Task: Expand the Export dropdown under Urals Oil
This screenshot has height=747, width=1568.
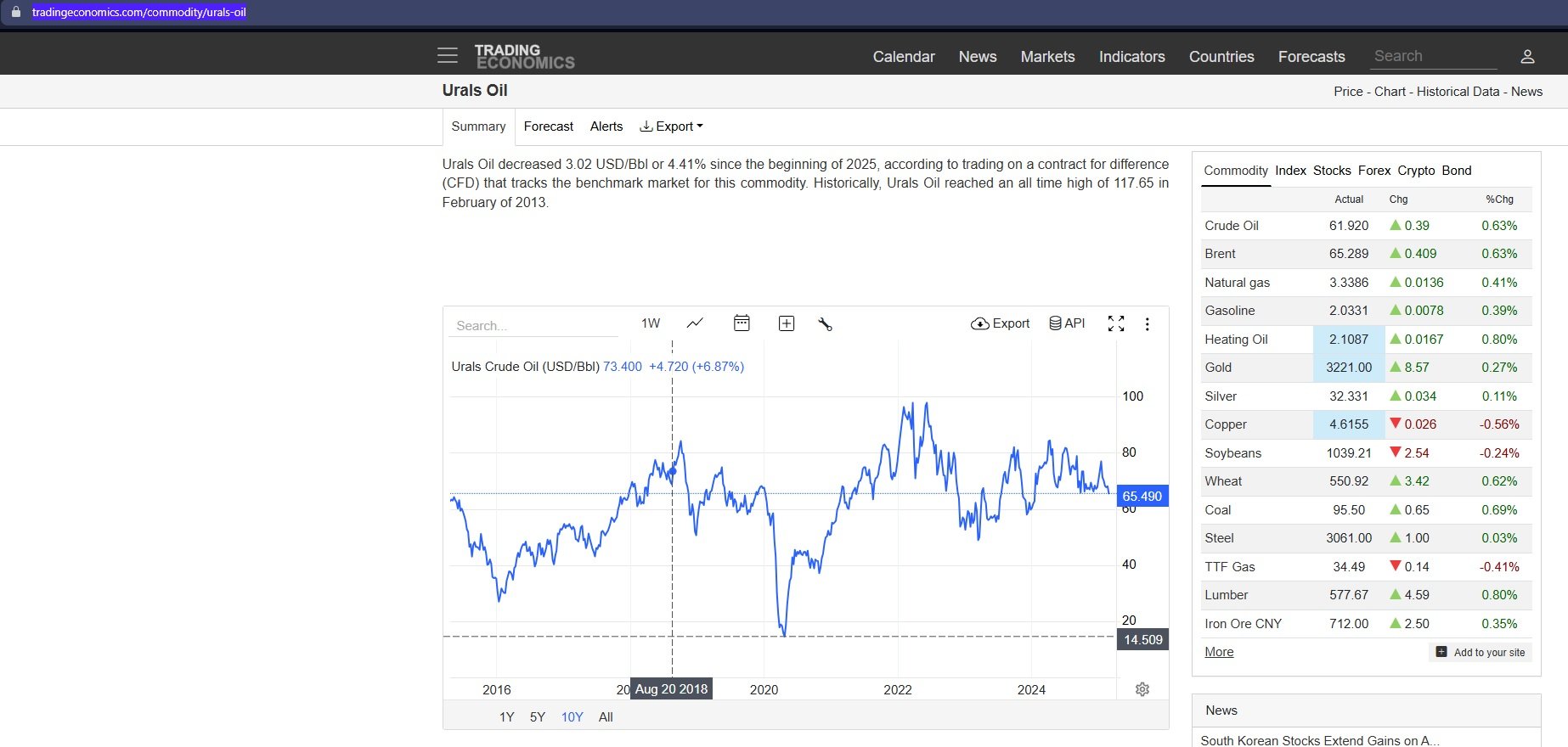Action: click(671, 126)
